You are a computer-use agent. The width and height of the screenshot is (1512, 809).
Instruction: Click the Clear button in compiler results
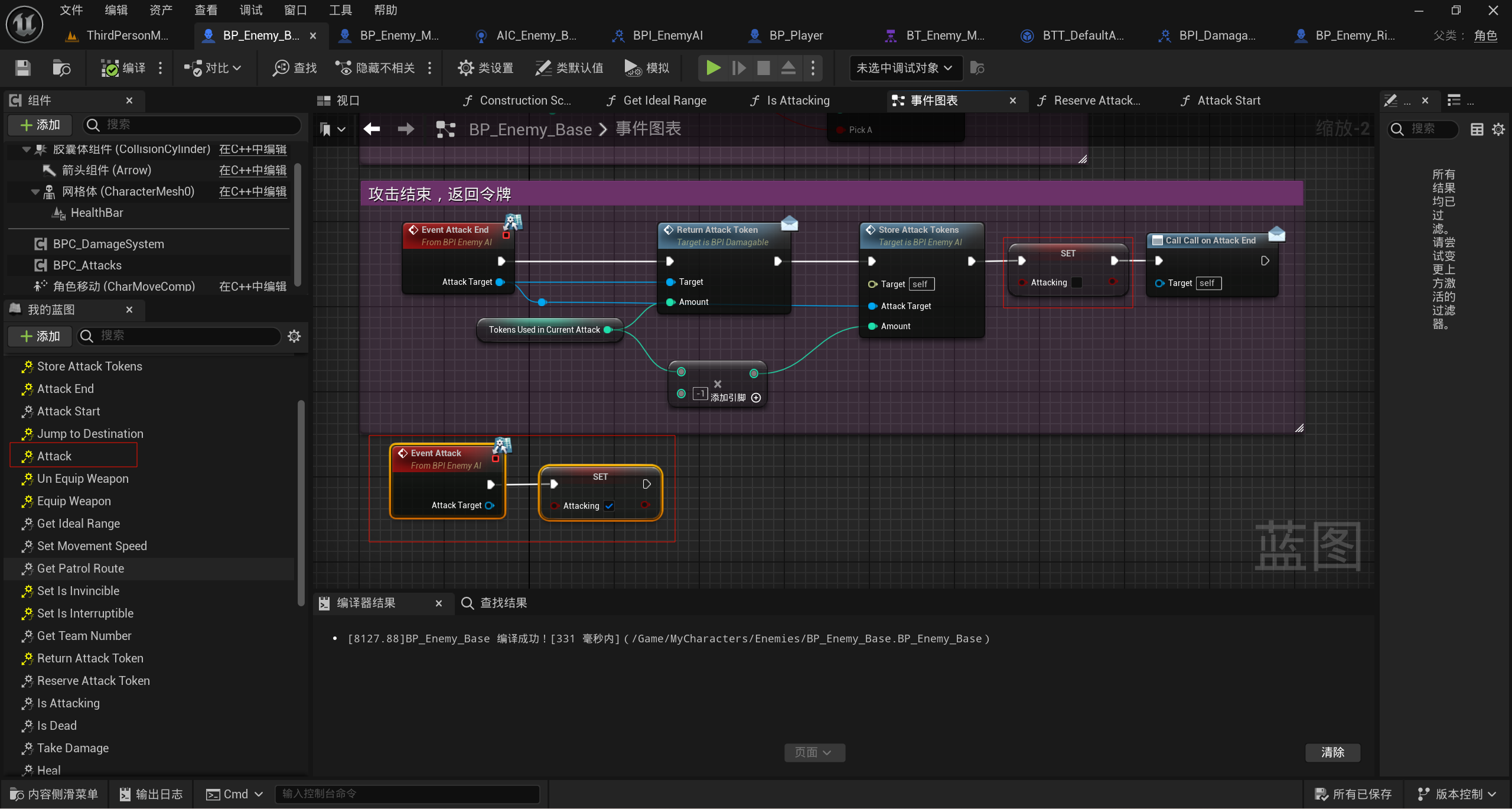(1332, 752)
